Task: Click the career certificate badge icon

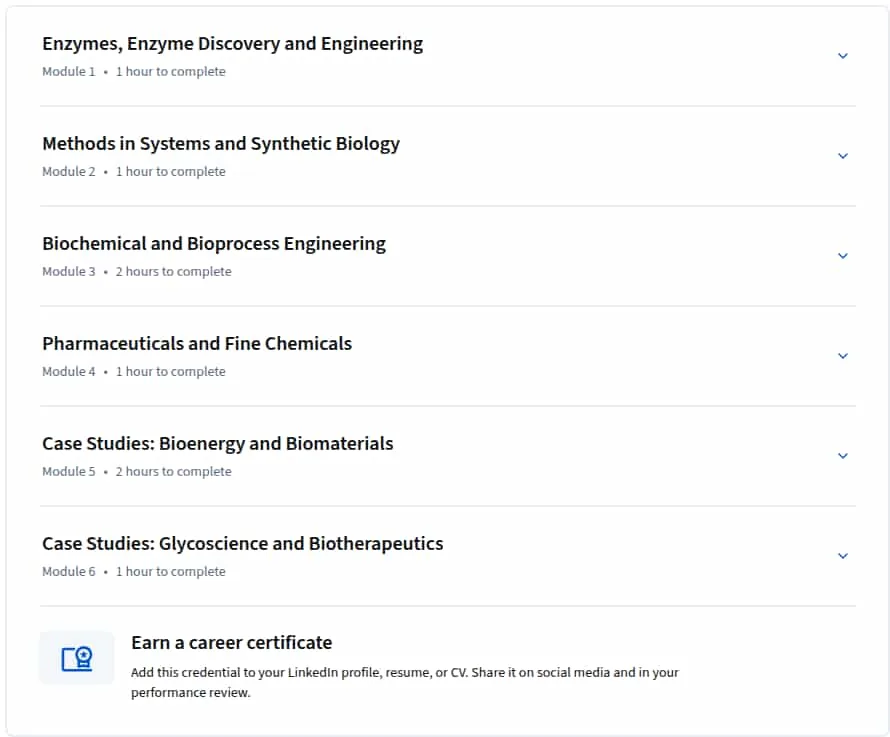Action: click(x=77, y=658)
